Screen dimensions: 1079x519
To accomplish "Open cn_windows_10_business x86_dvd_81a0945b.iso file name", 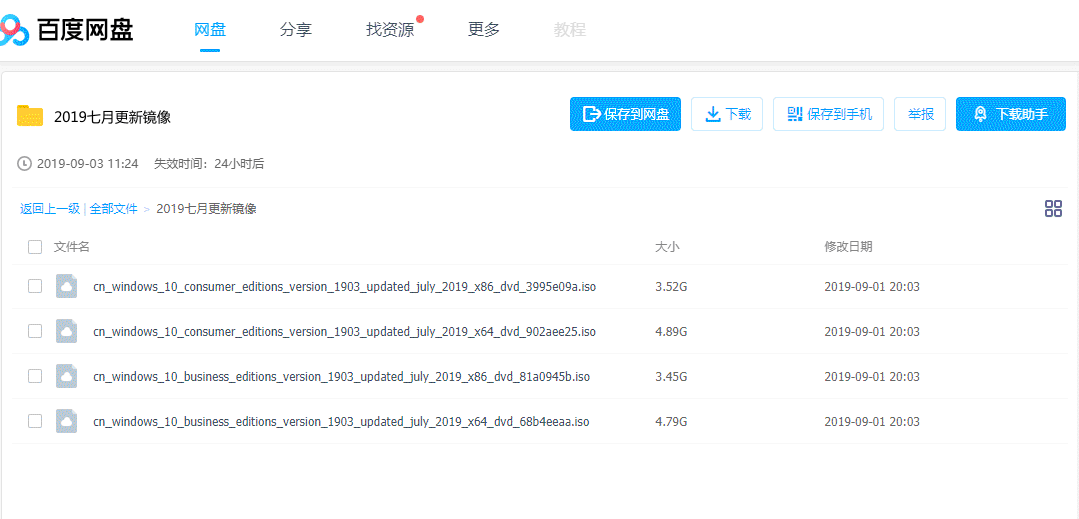I will click(x=341, y=377).
